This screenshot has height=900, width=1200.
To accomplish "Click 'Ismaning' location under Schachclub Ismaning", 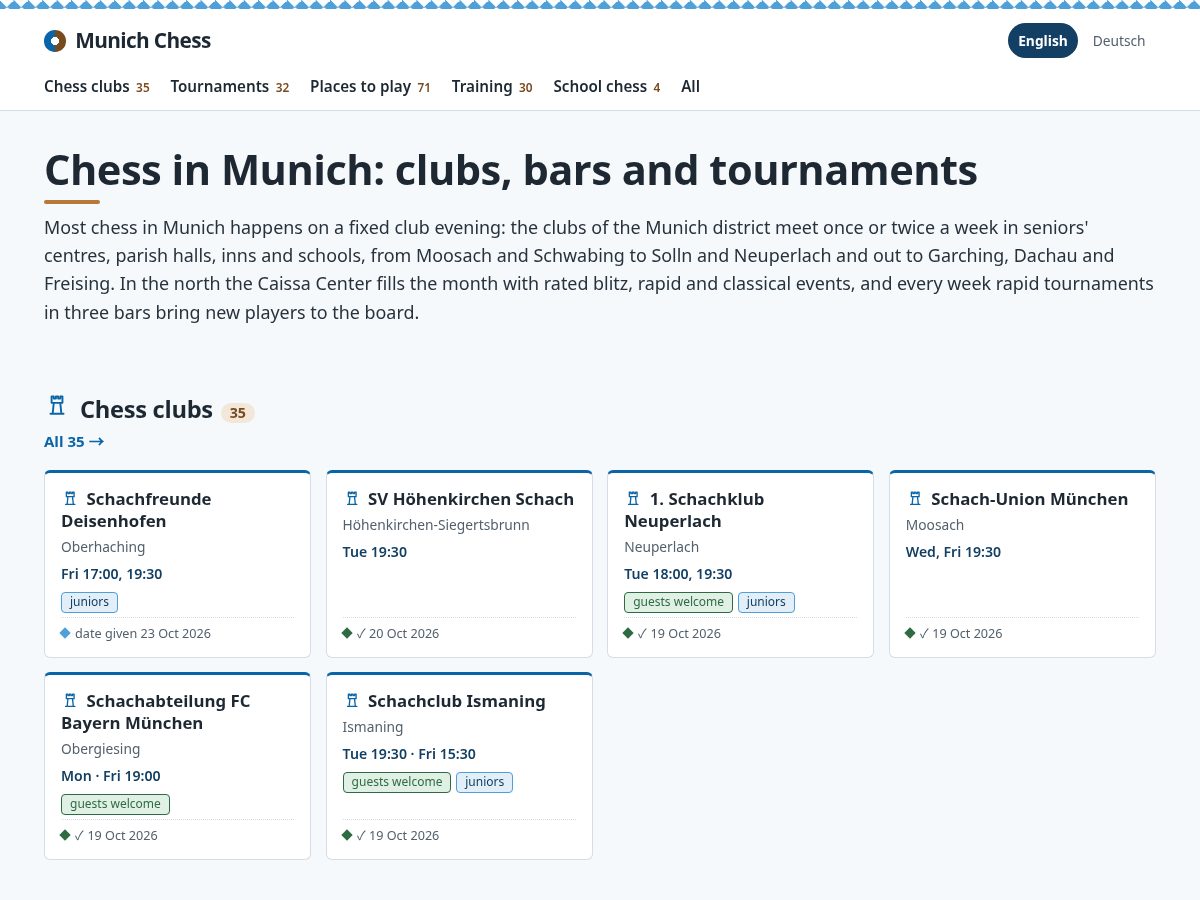I will pos(373,727).
